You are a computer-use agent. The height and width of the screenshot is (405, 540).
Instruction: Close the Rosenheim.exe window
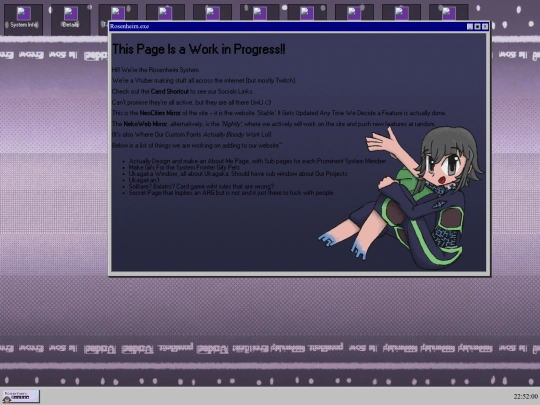click(485, 27)
